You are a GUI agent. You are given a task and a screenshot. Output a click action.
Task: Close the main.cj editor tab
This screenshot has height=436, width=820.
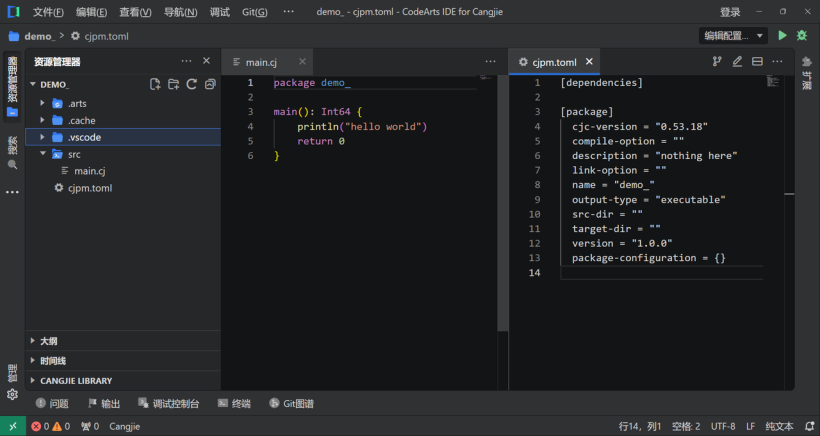tap(302, 62)
